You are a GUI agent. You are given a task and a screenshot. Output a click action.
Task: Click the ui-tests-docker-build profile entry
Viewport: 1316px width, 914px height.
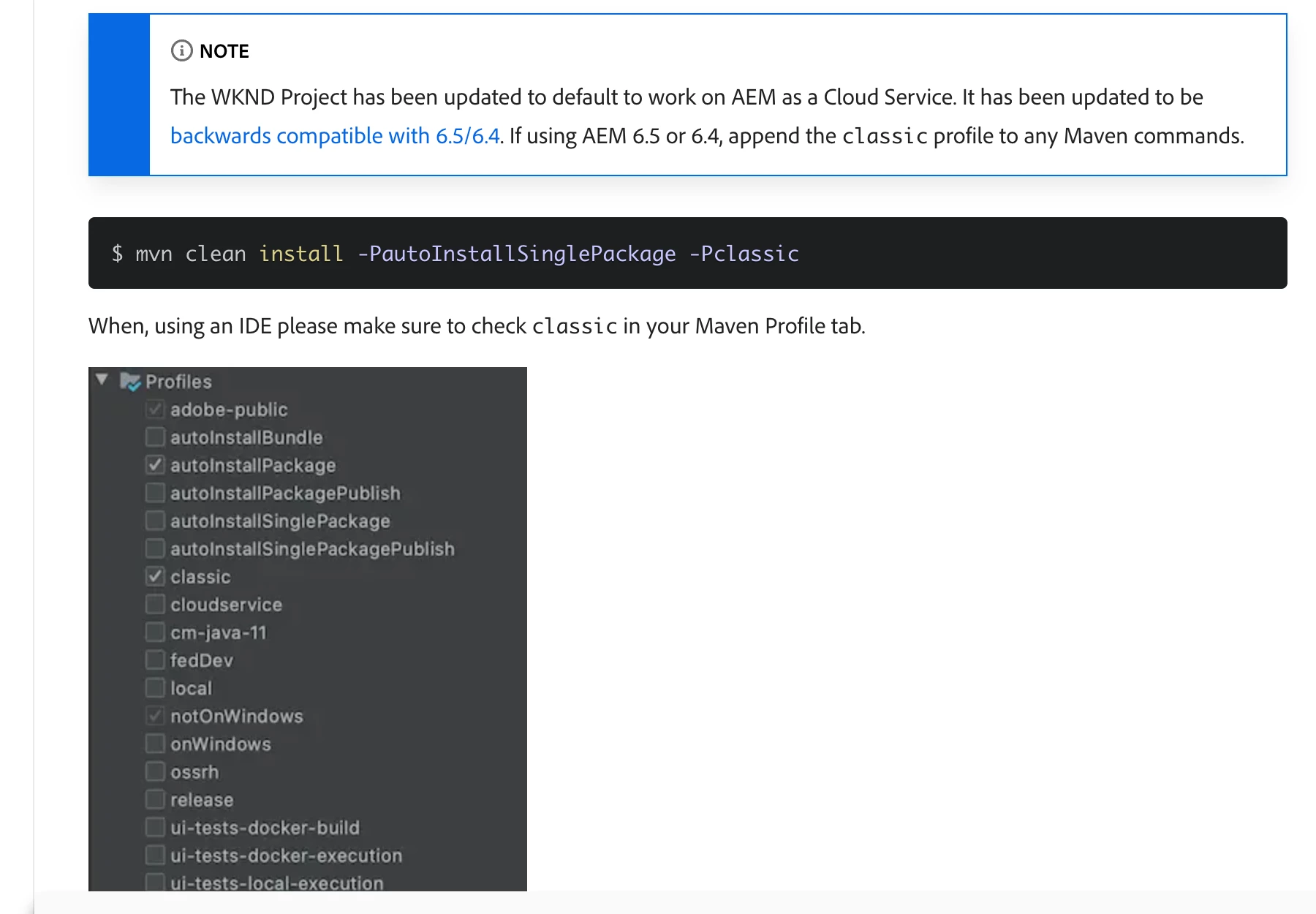265,828
